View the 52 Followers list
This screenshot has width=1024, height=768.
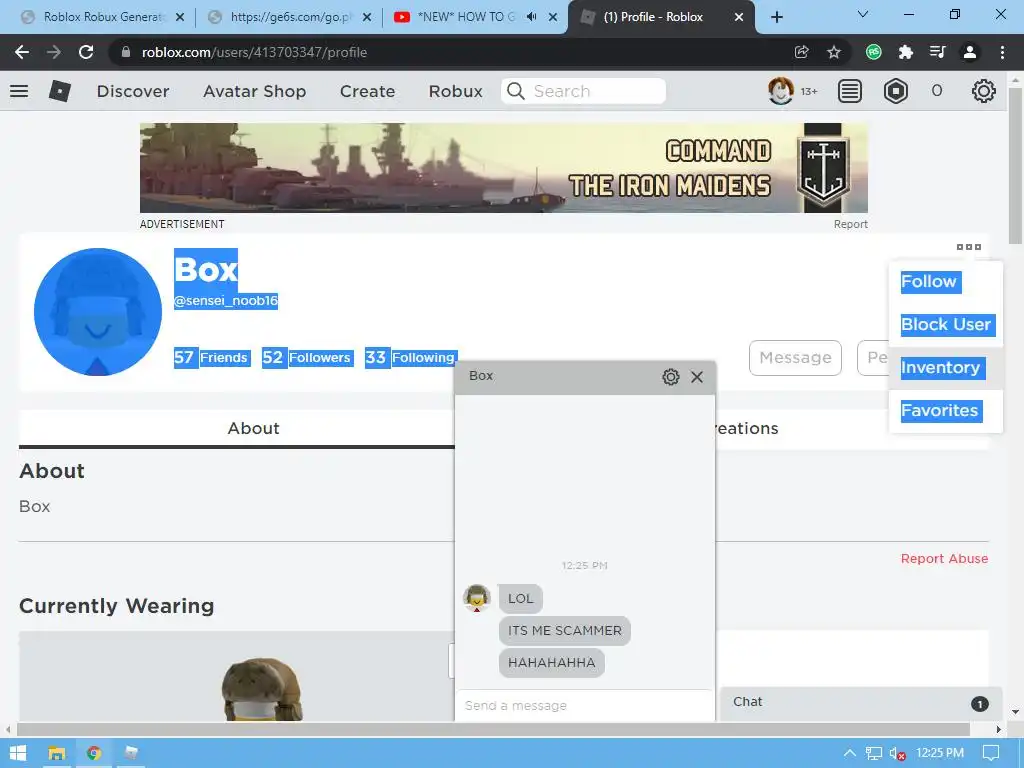click(x=308, y=357)
